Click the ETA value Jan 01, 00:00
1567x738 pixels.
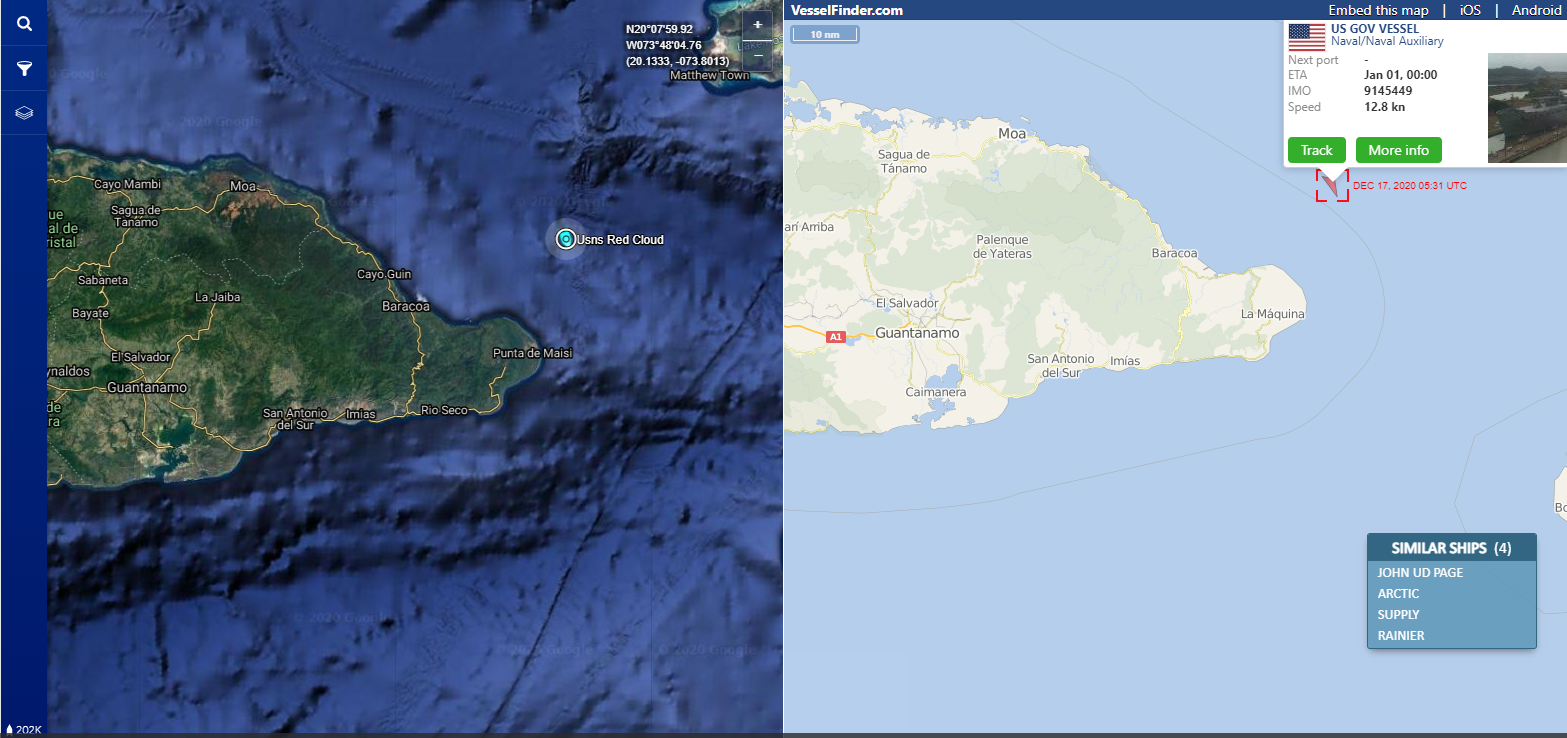pyautogui.click(x=1400, y=75)
